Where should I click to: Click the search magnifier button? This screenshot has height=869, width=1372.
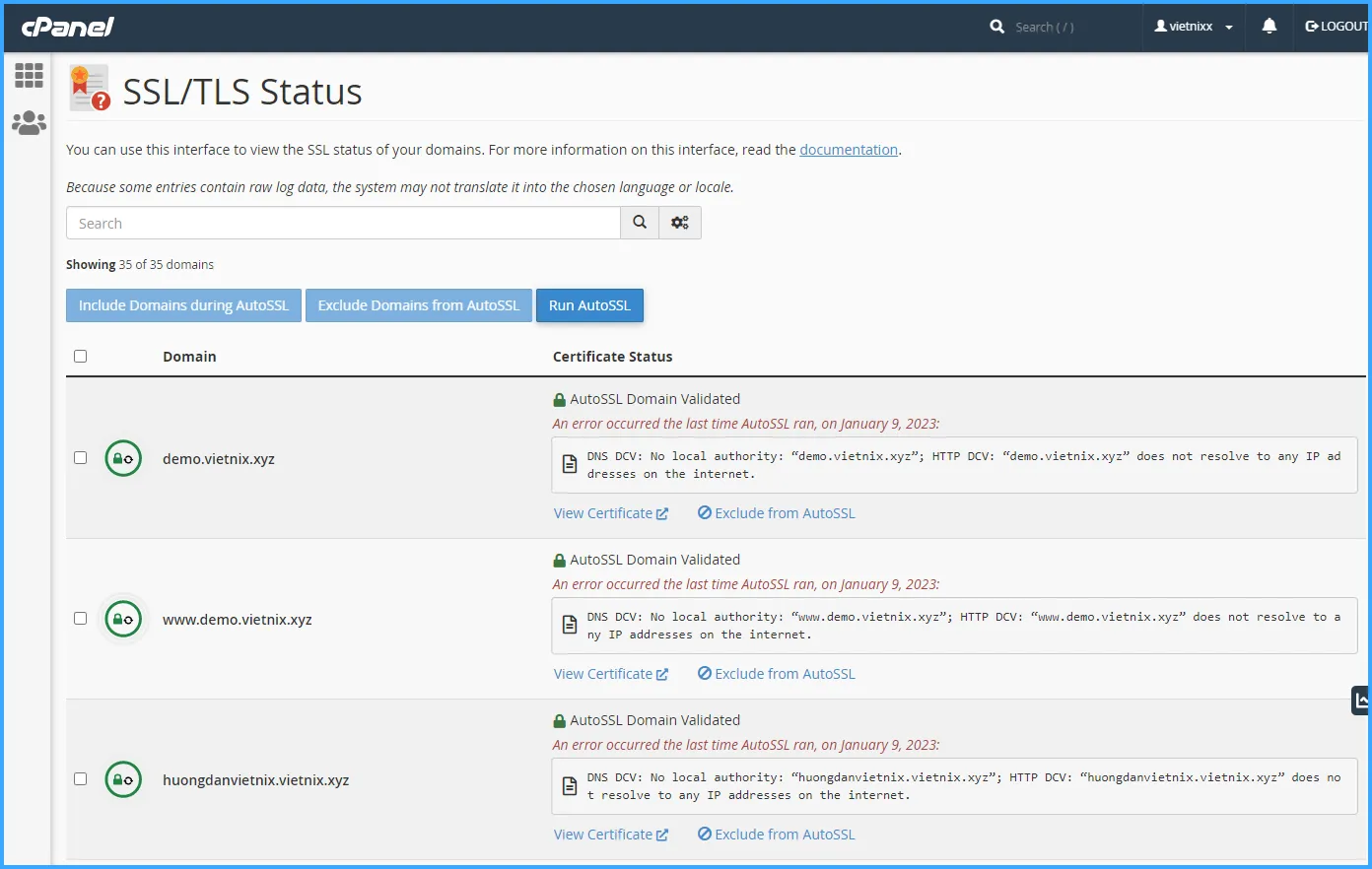click(x=640, y=223)
